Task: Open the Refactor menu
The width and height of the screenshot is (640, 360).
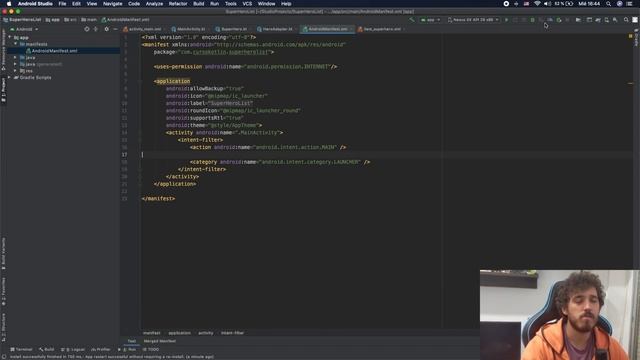Action: [178, 4]
